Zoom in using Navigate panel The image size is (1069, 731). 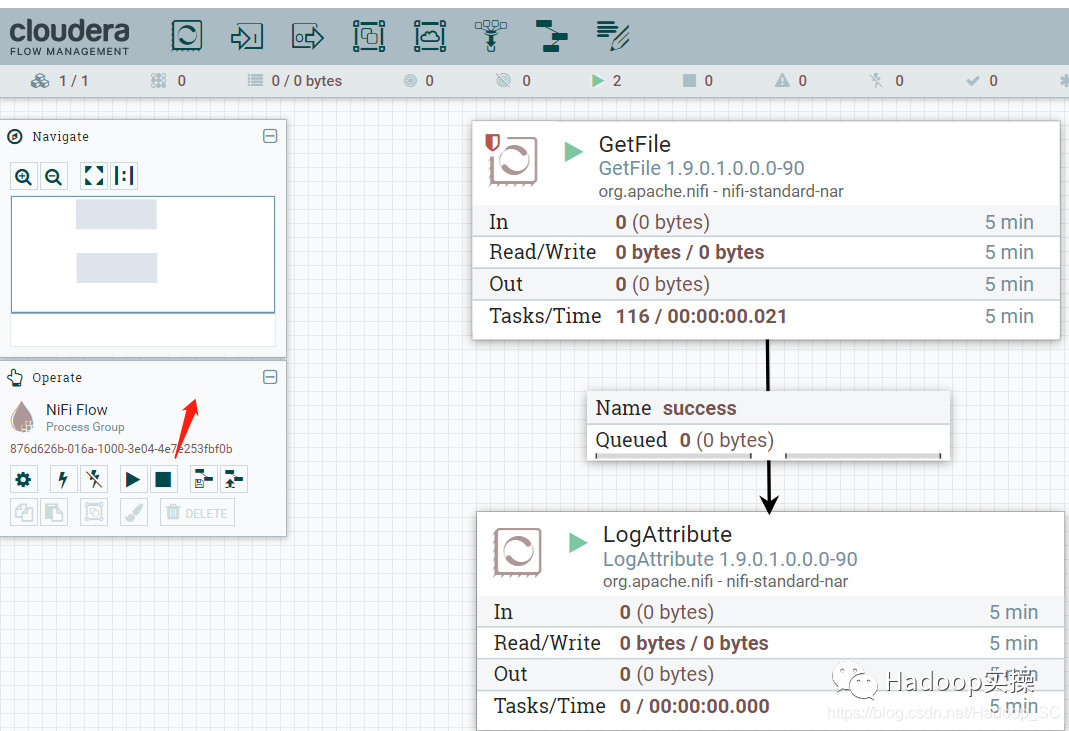(x=23, y=177)
